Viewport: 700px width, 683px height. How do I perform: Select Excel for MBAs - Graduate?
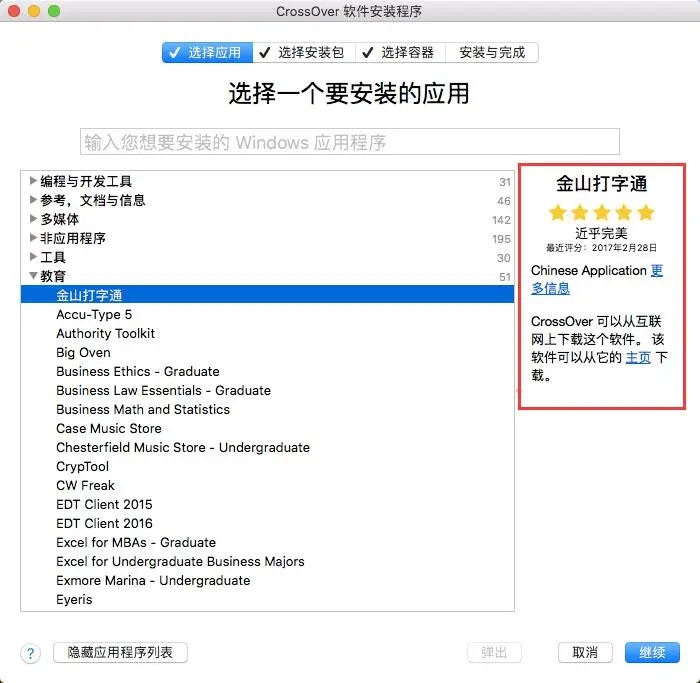pos(267,542)
